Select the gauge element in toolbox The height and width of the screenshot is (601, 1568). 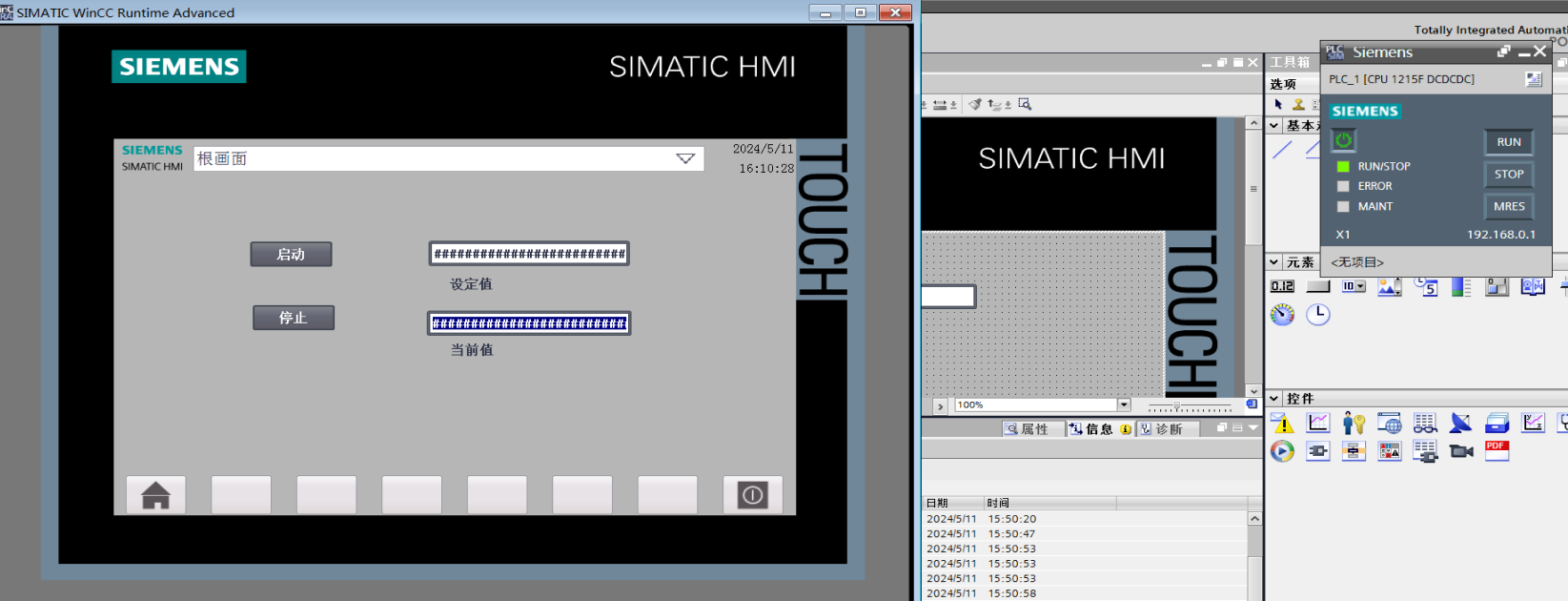[x=1282, y=315]
